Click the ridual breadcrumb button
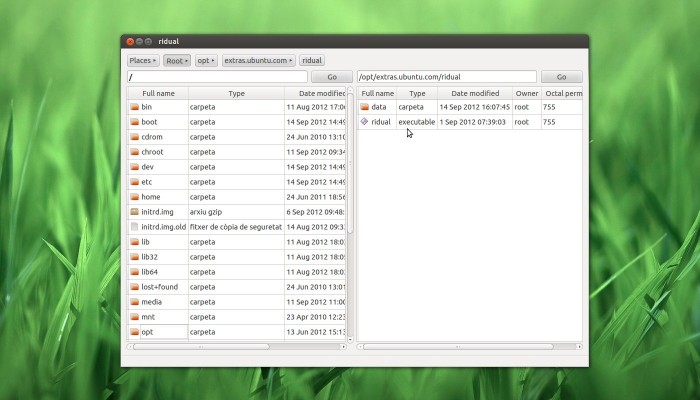Image resolution: width=700 pixels, height=400 pixels. pos(312,60)
